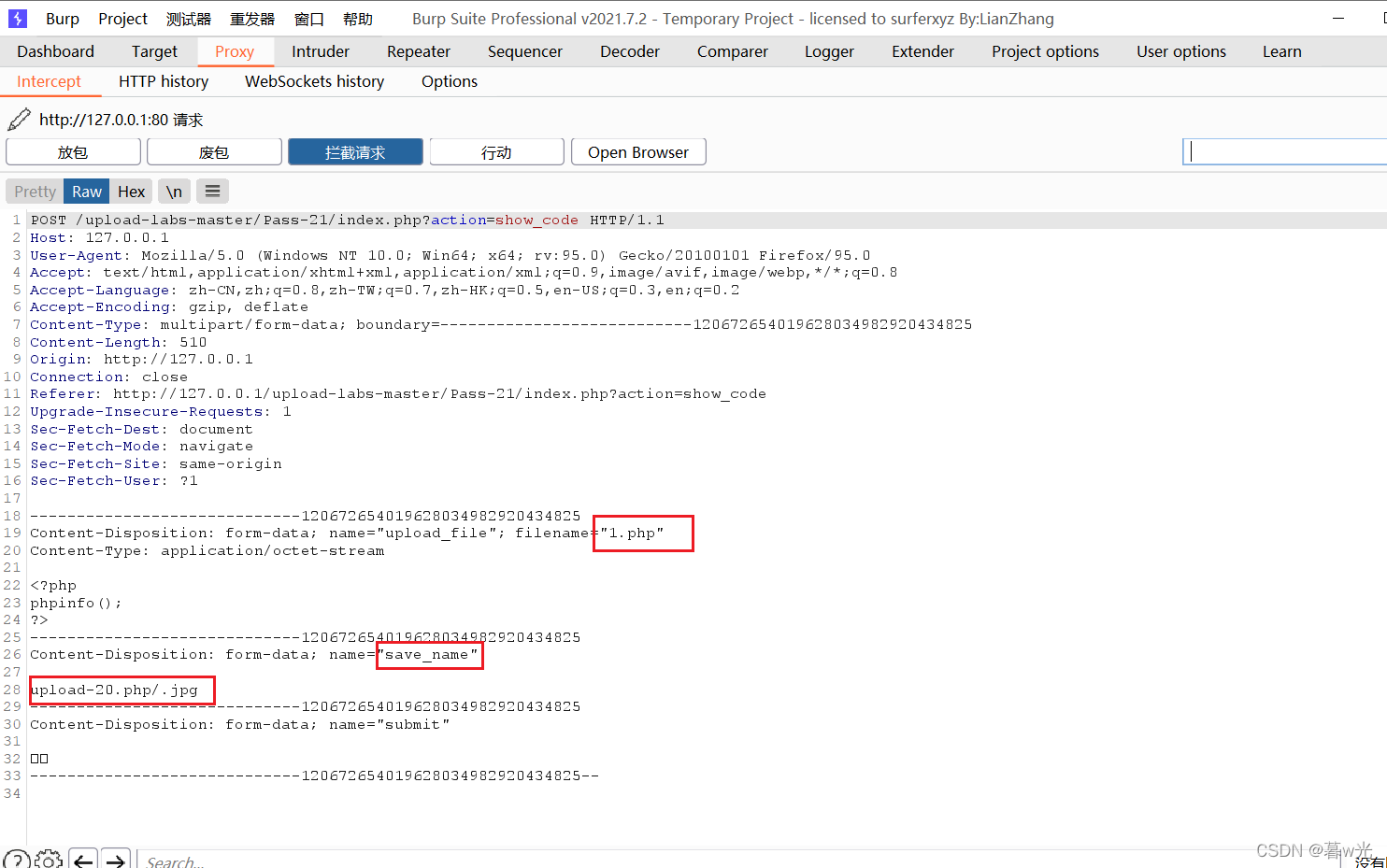Click the Burp Suite lightning logo icon

click(17, 18)
